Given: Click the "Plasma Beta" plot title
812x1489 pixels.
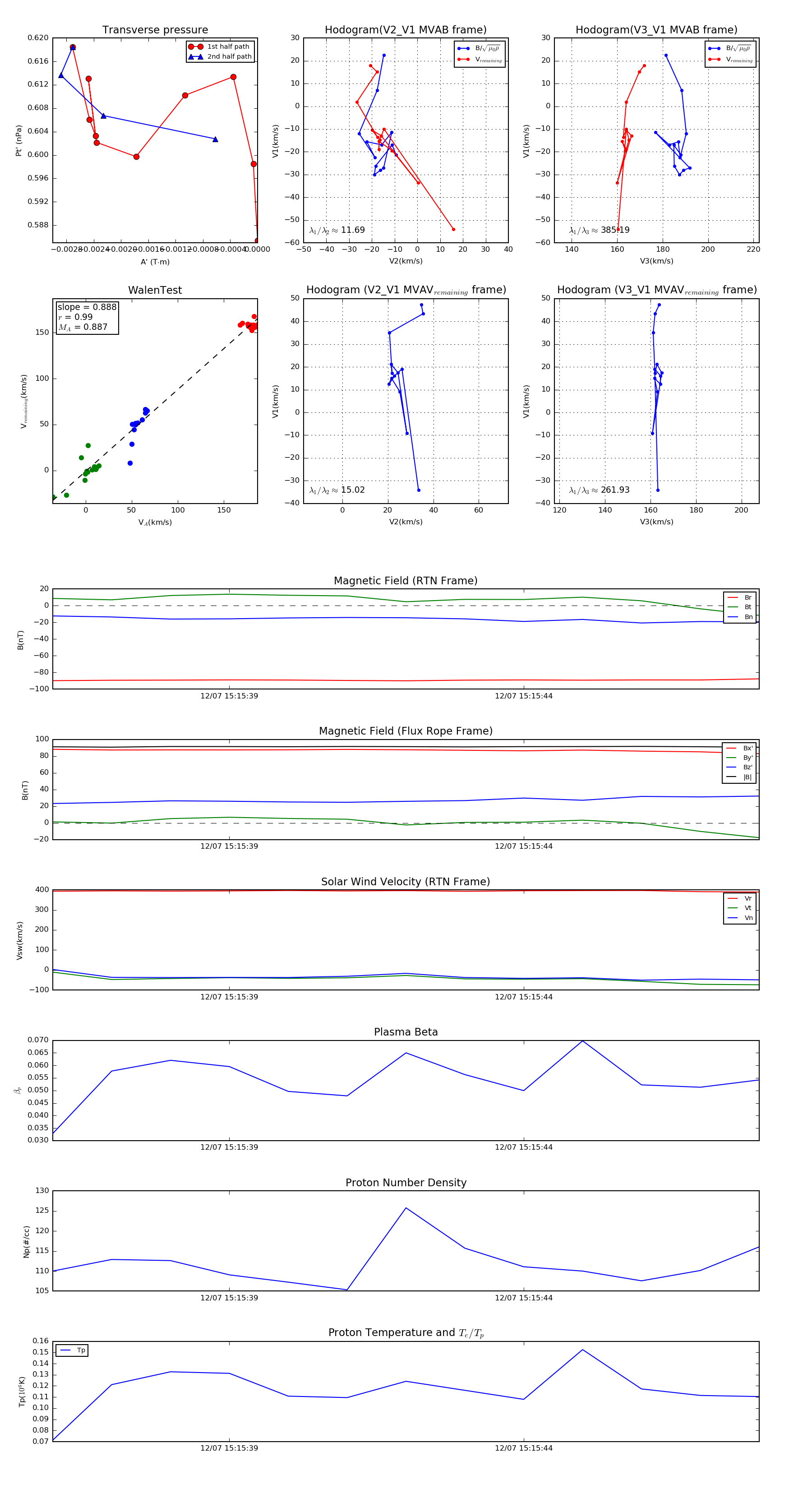Looking at the screenshot, I should tap(406, 1032).
